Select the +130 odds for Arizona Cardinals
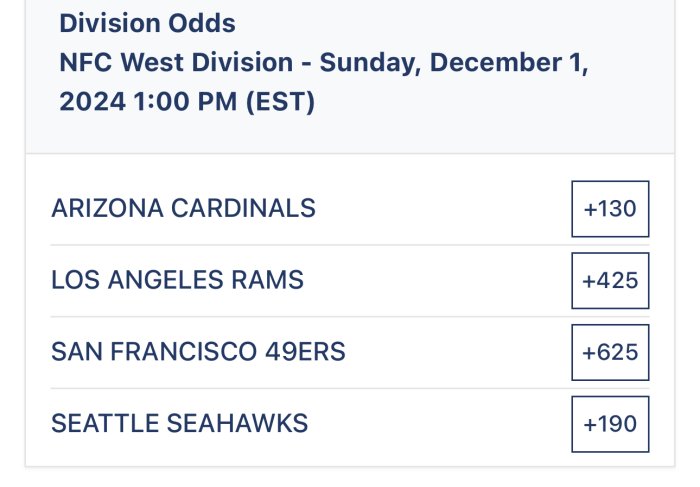The image size is (700, 487). 610,208
